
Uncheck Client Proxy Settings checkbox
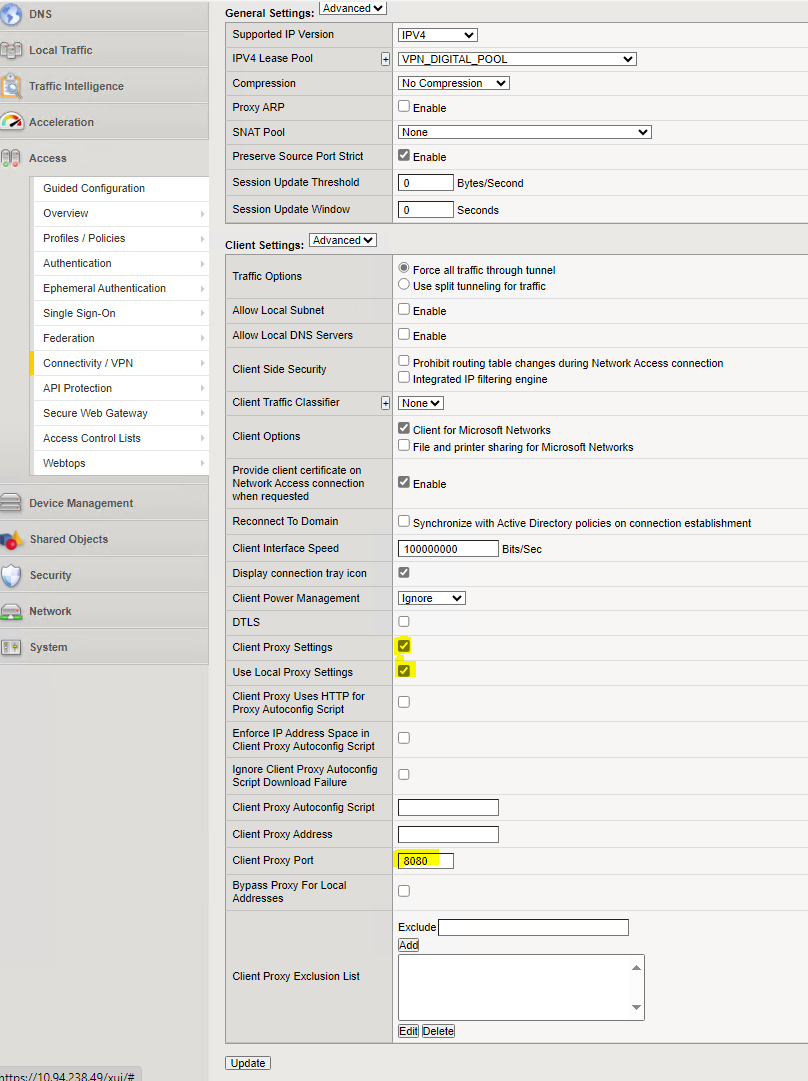[x=404, y=646]
